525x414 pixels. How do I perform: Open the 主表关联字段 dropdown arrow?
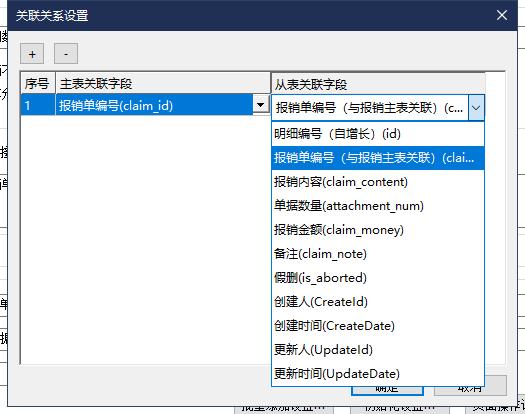[x=260, y=105]
